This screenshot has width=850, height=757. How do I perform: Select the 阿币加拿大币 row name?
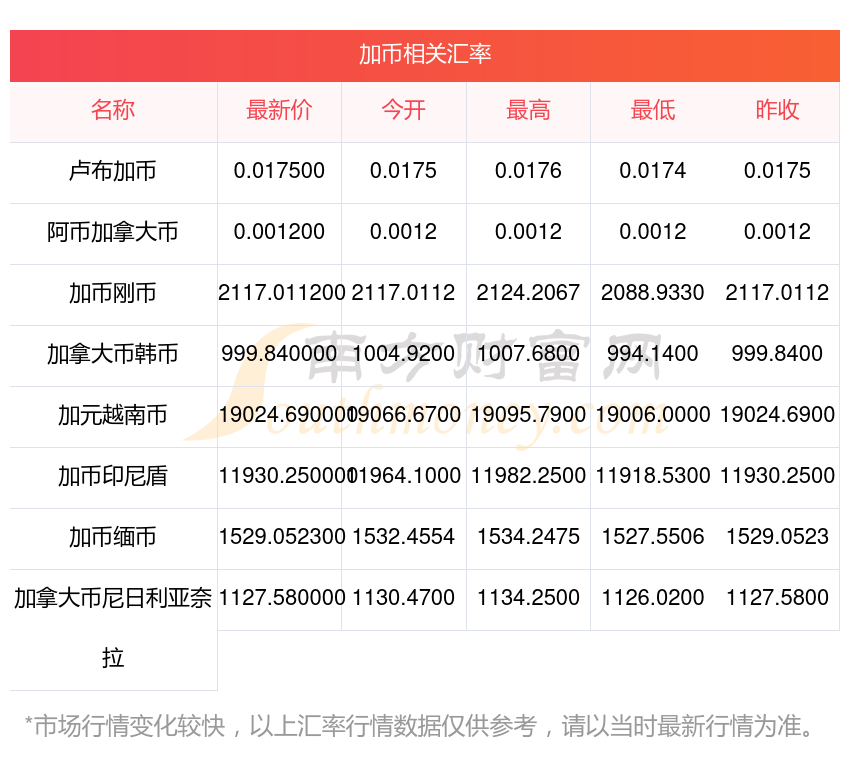(113, 232)
